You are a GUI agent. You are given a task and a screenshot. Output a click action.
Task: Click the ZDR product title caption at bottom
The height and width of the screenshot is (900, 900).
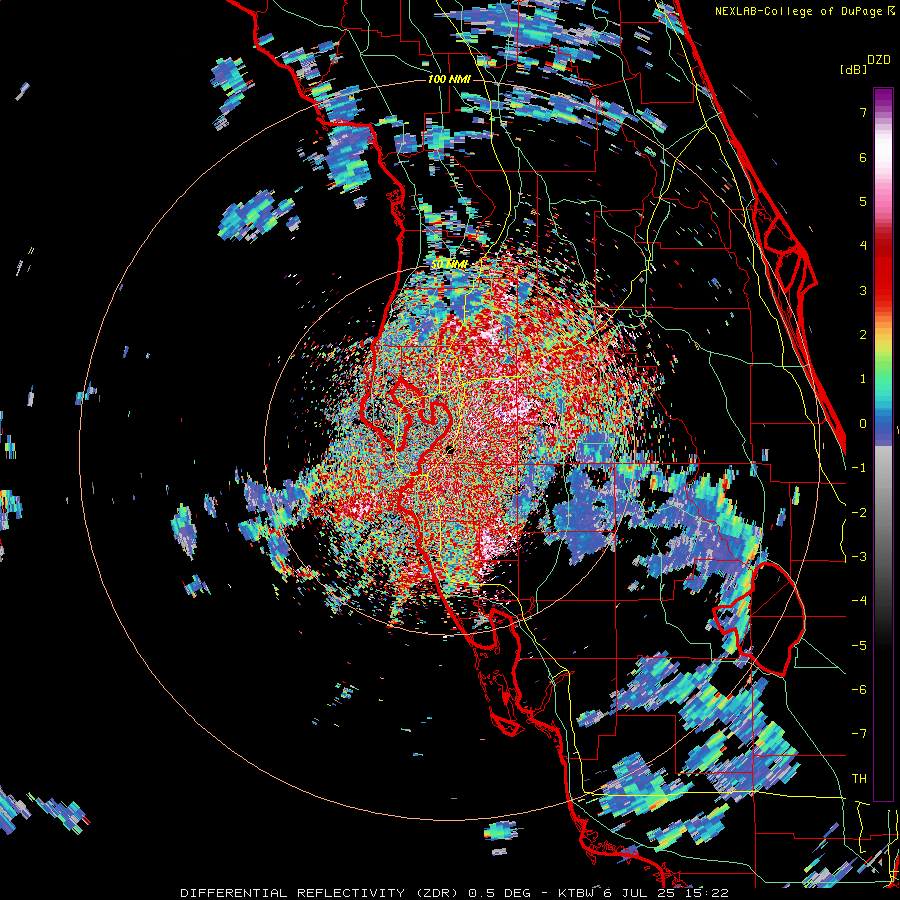tap(455, 893)
